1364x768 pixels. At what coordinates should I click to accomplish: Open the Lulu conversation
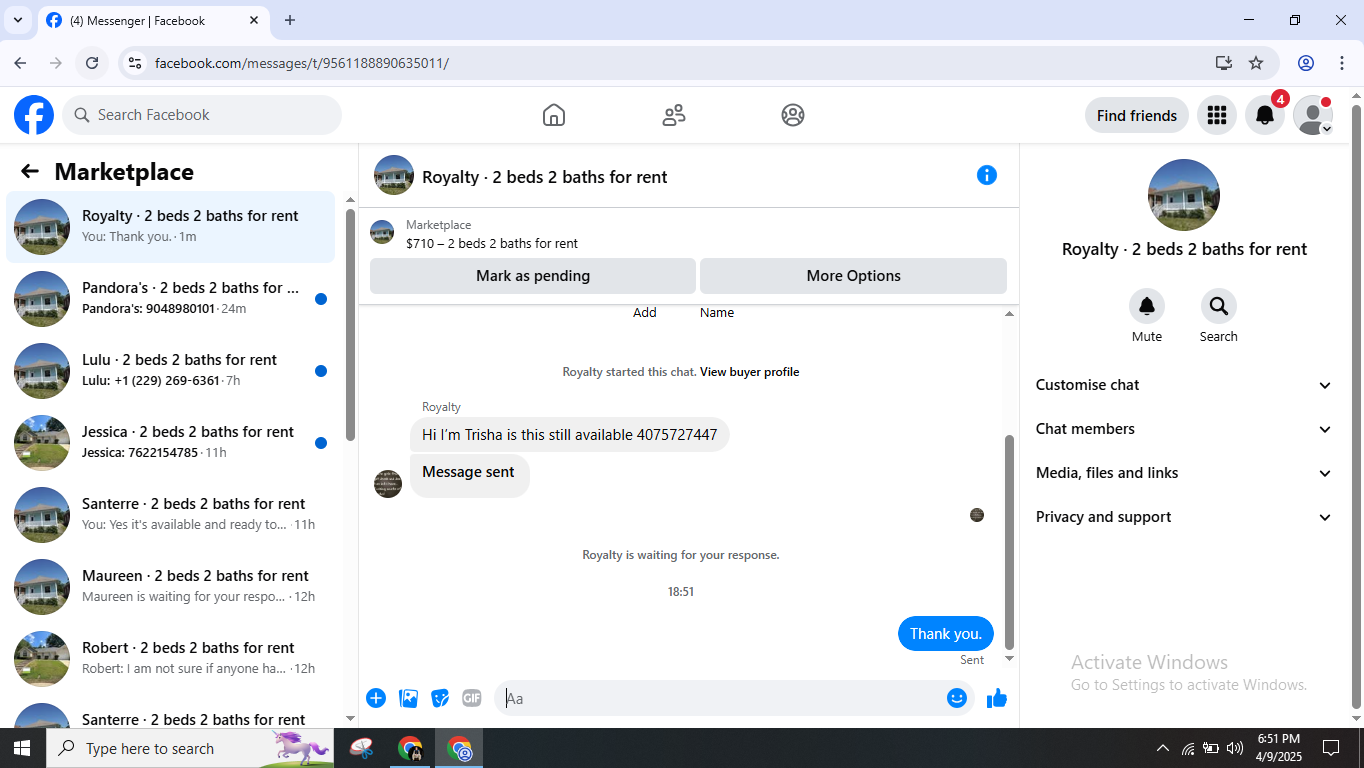coord(171,371)
